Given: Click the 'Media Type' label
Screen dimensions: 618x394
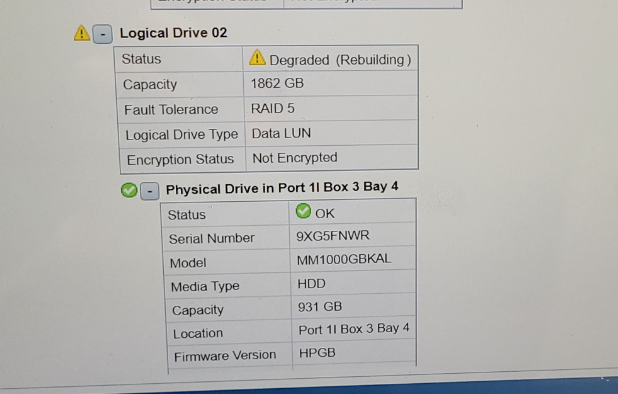Looking at the screenshot, I should 205,286.
